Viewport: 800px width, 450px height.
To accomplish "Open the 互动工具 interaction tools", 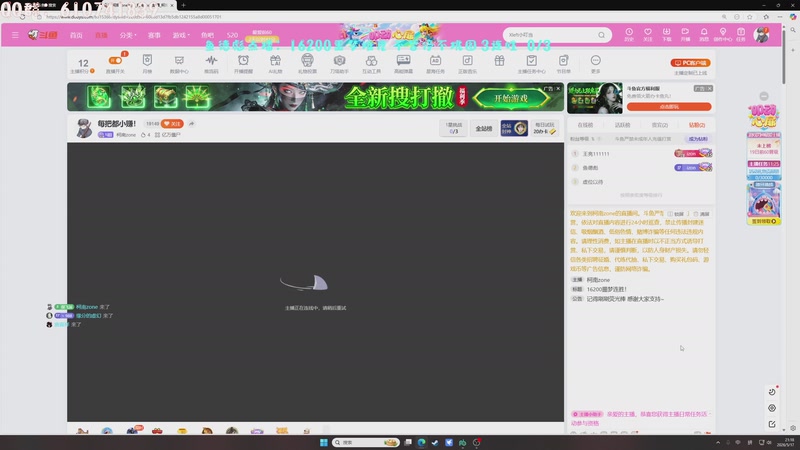I will click(371, 64).
